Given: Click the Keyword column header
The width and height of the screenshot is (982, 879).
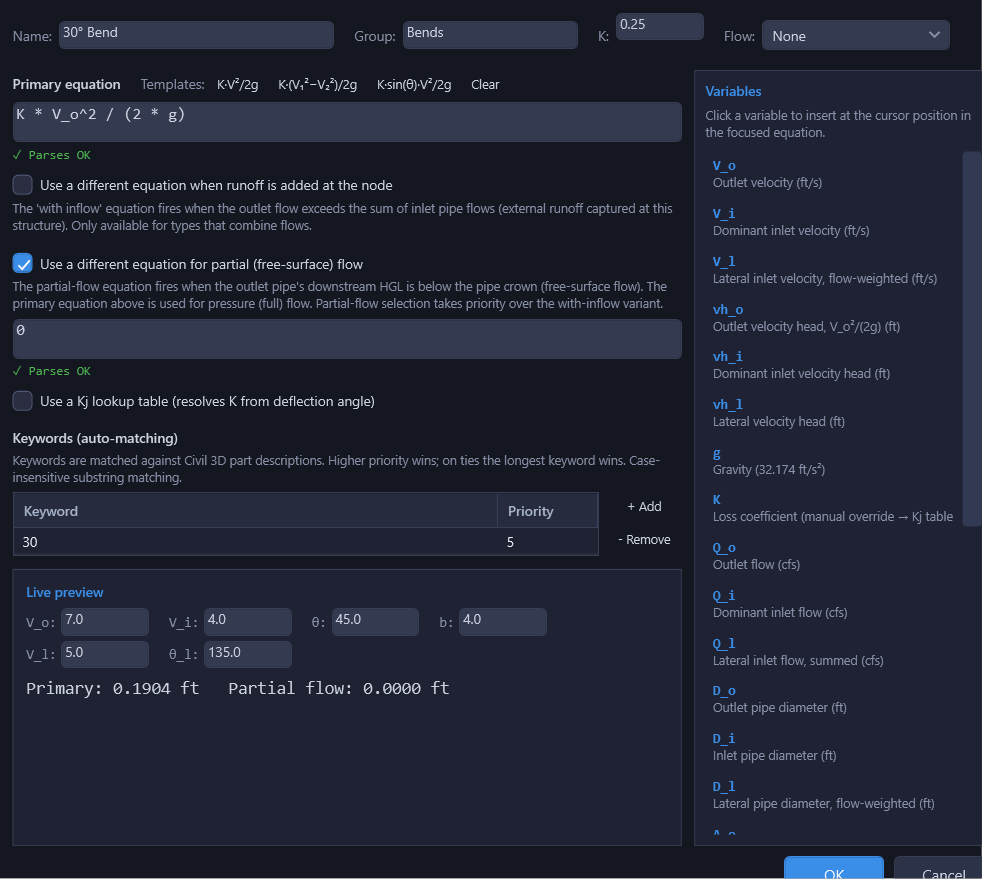Looking at the screenshot, I should coord(256,511).
